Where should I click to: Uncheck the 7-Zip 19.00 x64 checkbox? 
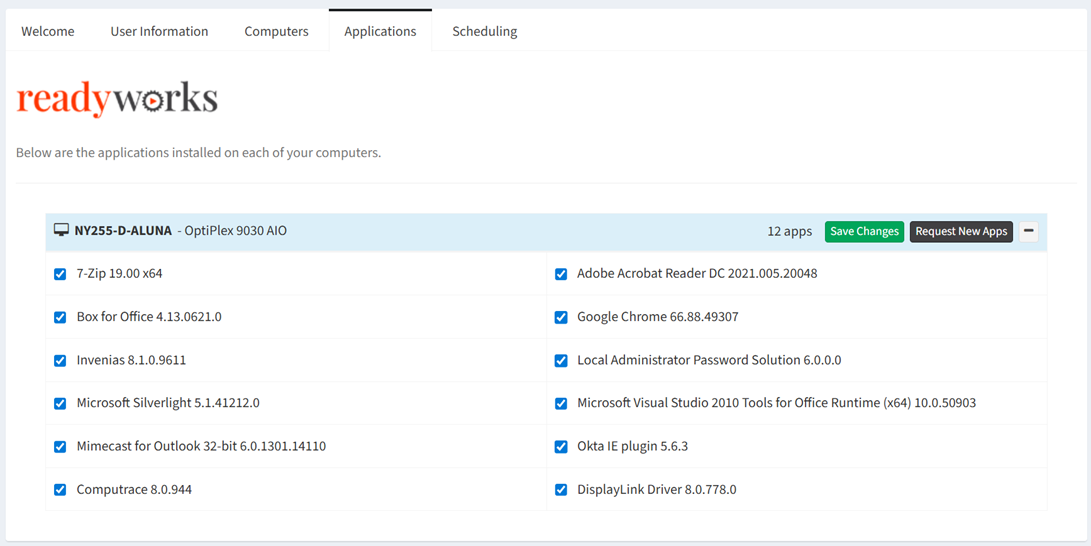tap(60, 274)
